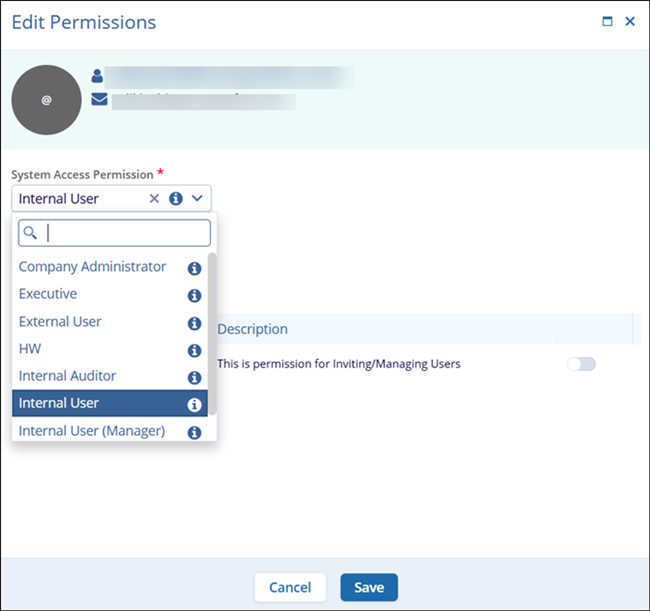Enable the Inviting/Managing Users permission toggle

click(581, 364)
